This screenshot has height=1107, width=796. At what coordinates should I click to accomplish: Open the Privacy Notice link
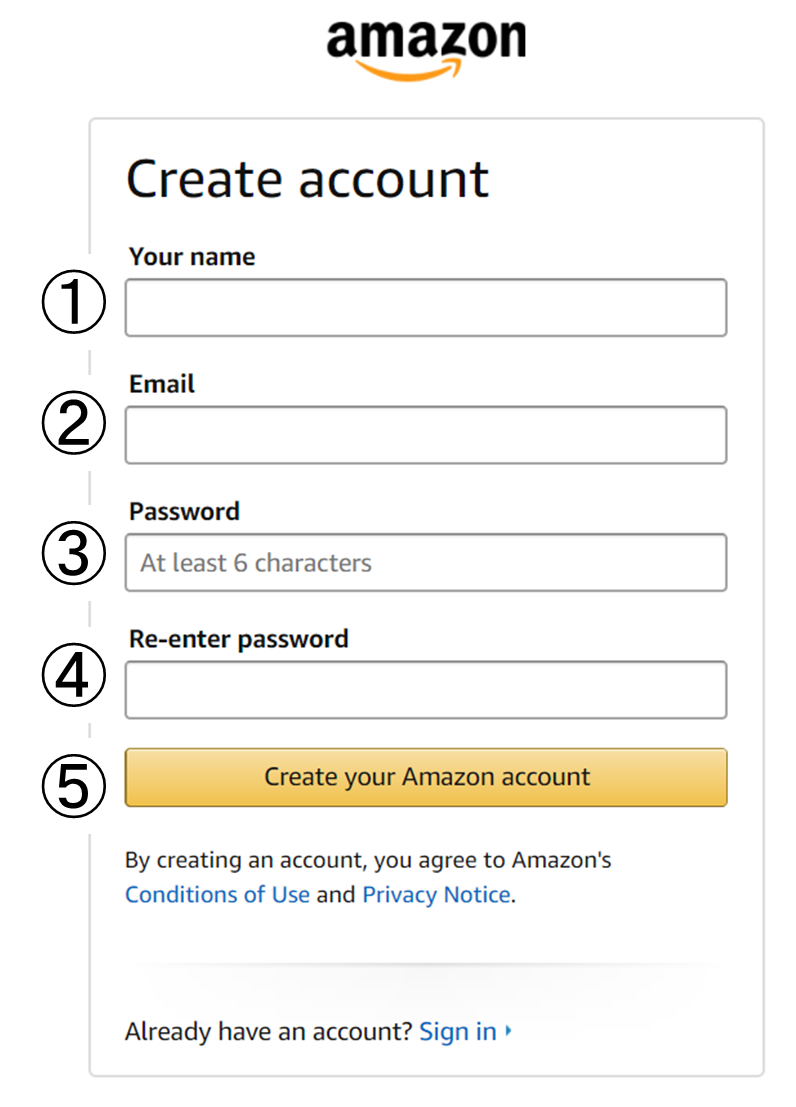tap(436, 894)
